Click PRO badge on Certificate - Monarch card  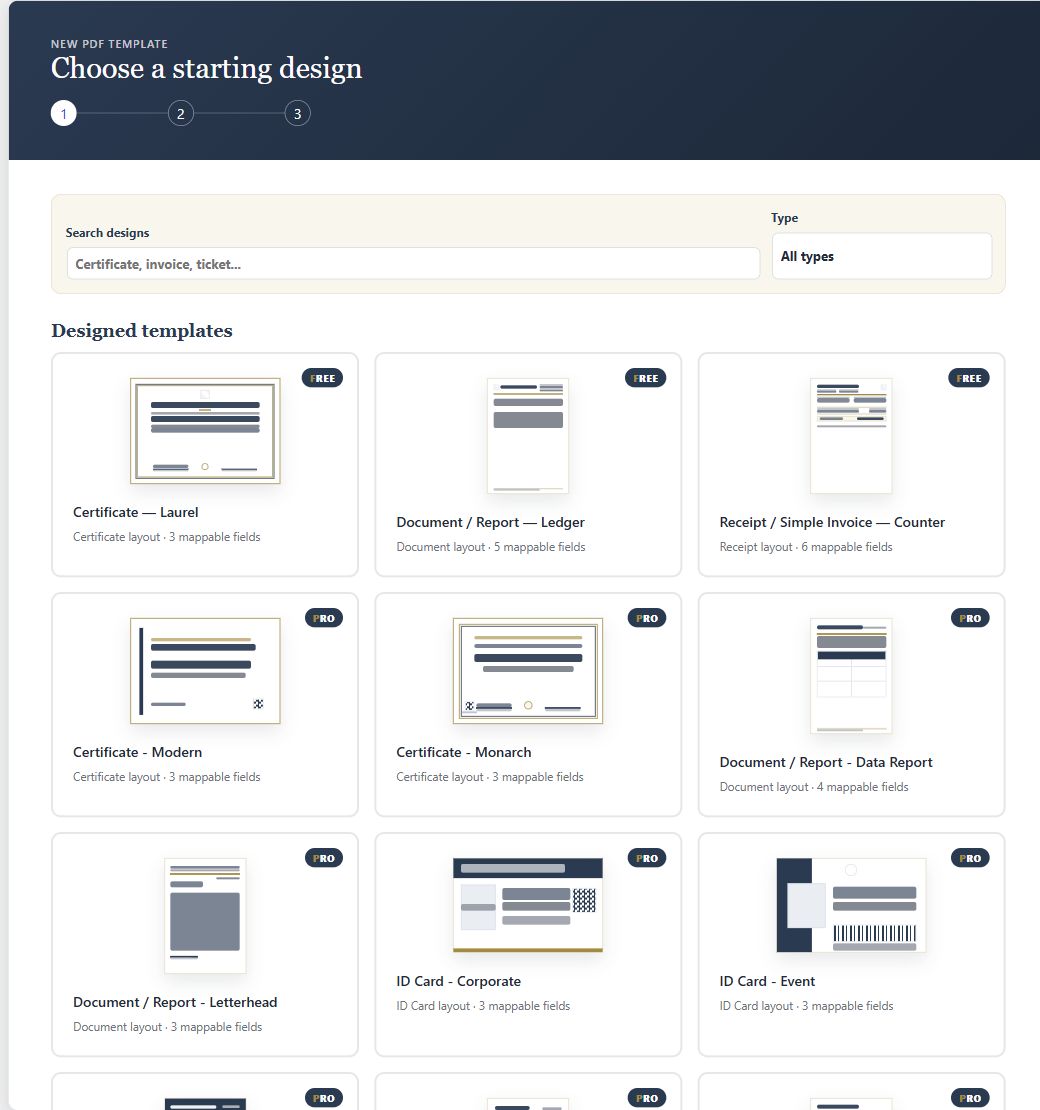click(647, 618)
